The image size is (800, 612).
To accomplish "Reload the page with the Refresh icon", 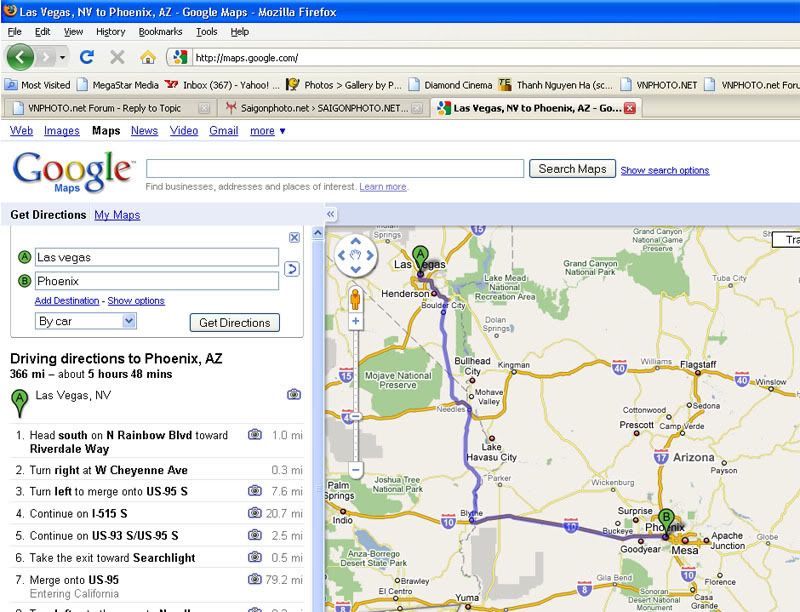I will tap(87, 57).
